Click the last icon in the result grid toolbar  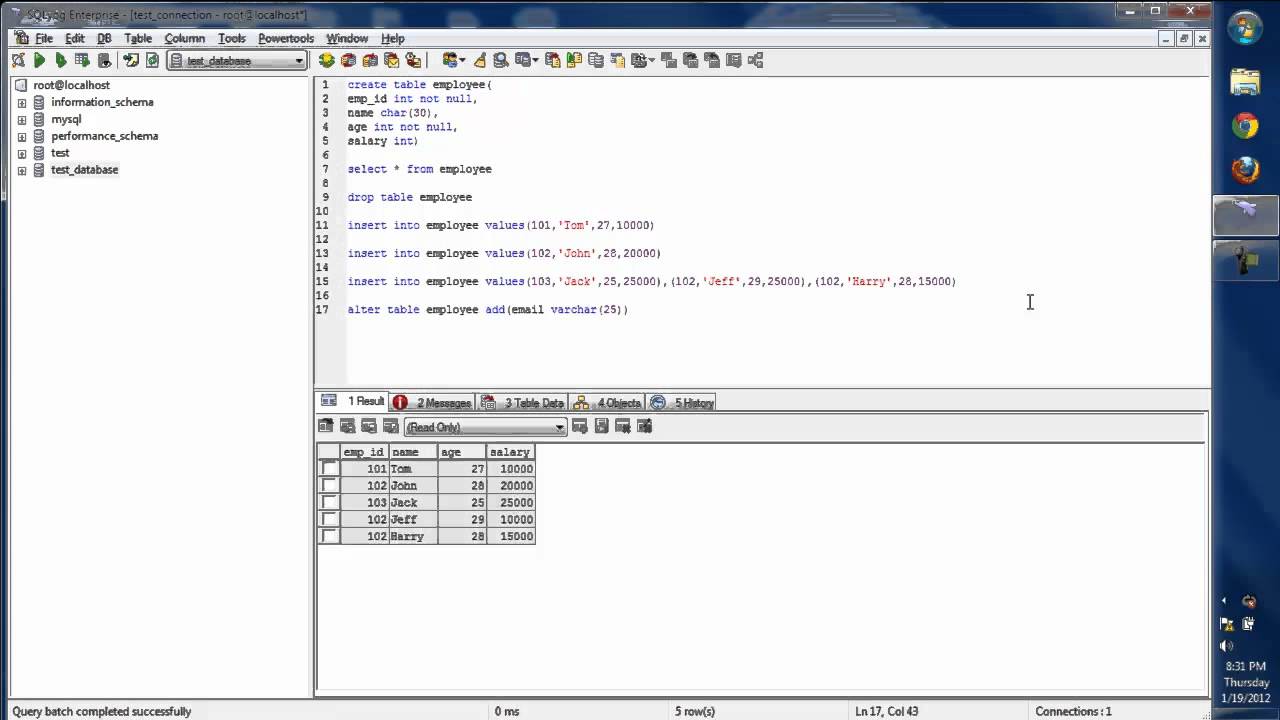coord(644,426)
